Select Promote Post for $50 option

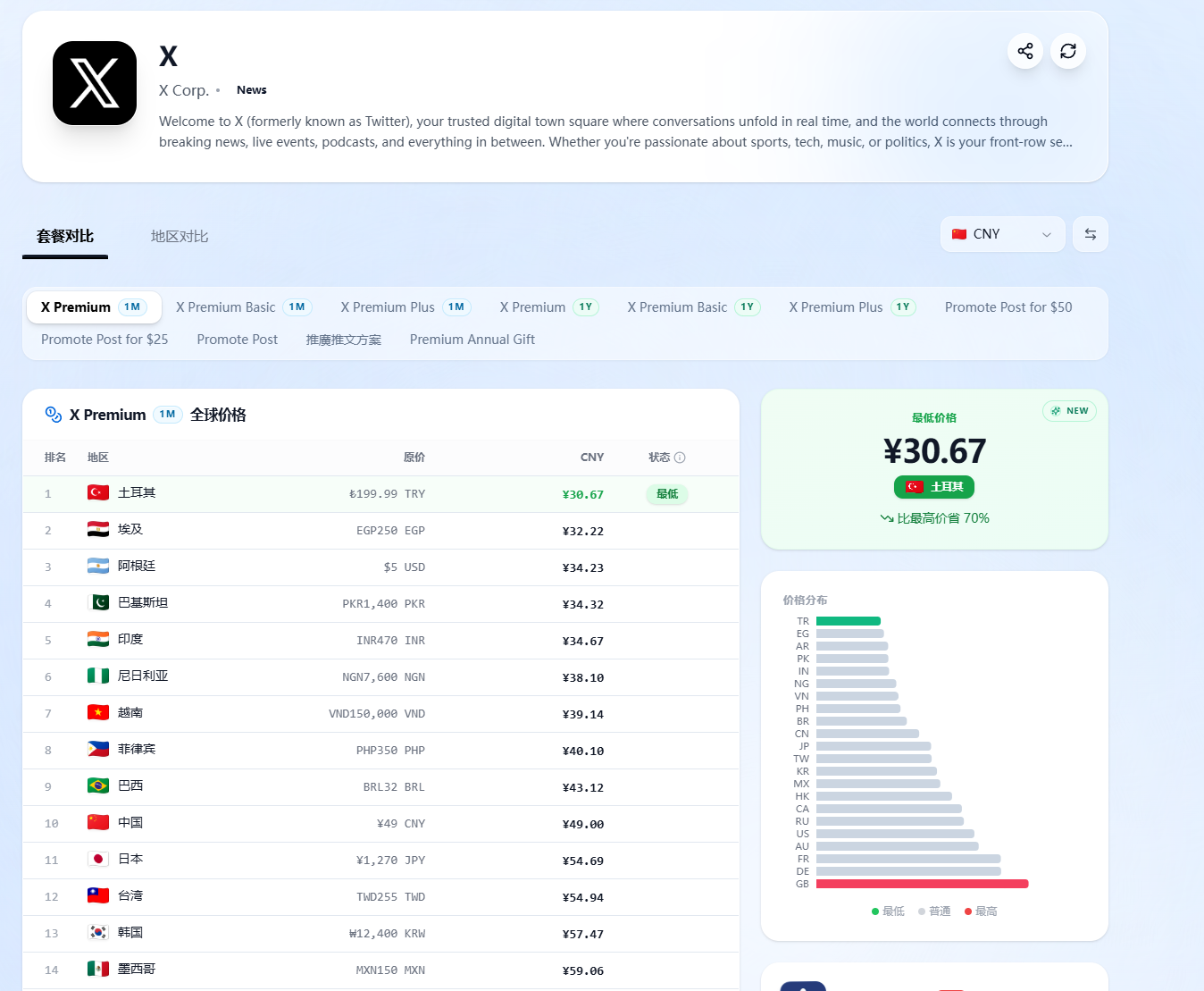pyautogui.click(x=1008, y=307)
